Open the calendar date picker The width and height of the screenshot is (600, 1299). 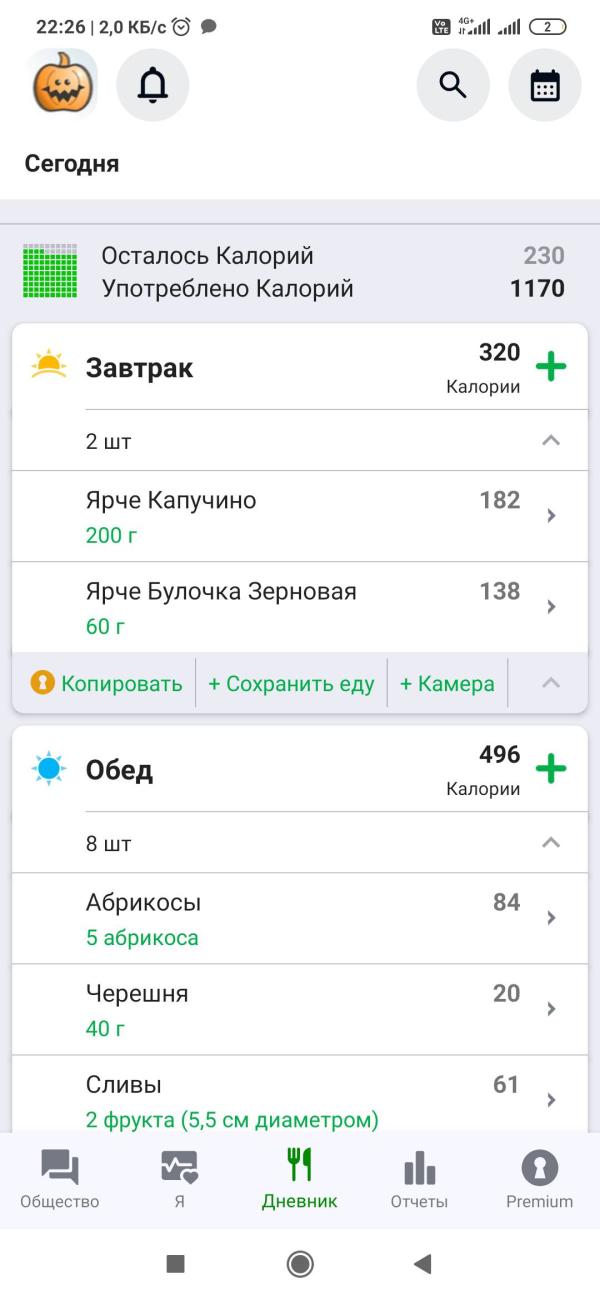pyautogui.click(x=545, y=86)
